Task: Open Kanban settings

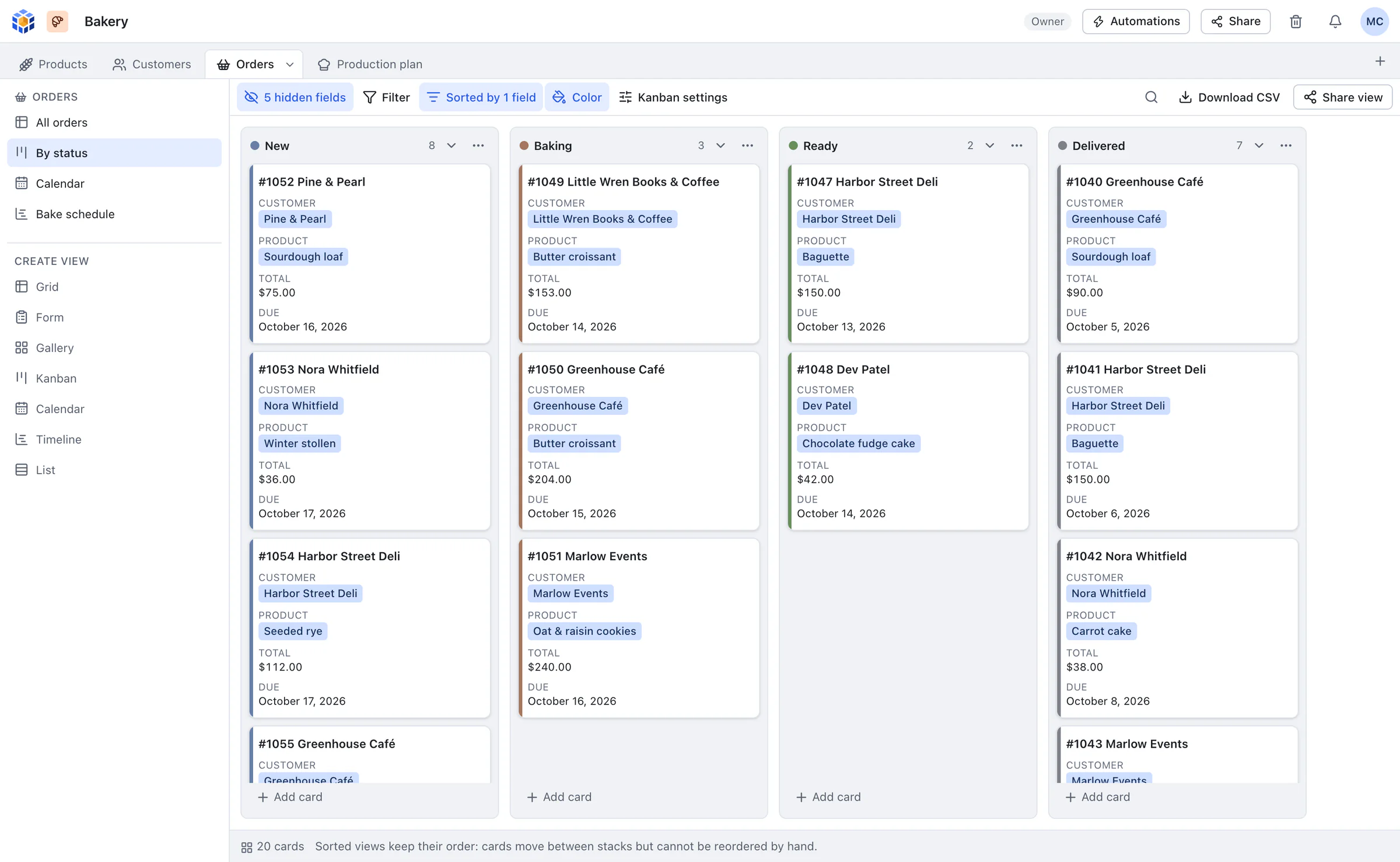Action: [x=673, y=97]
